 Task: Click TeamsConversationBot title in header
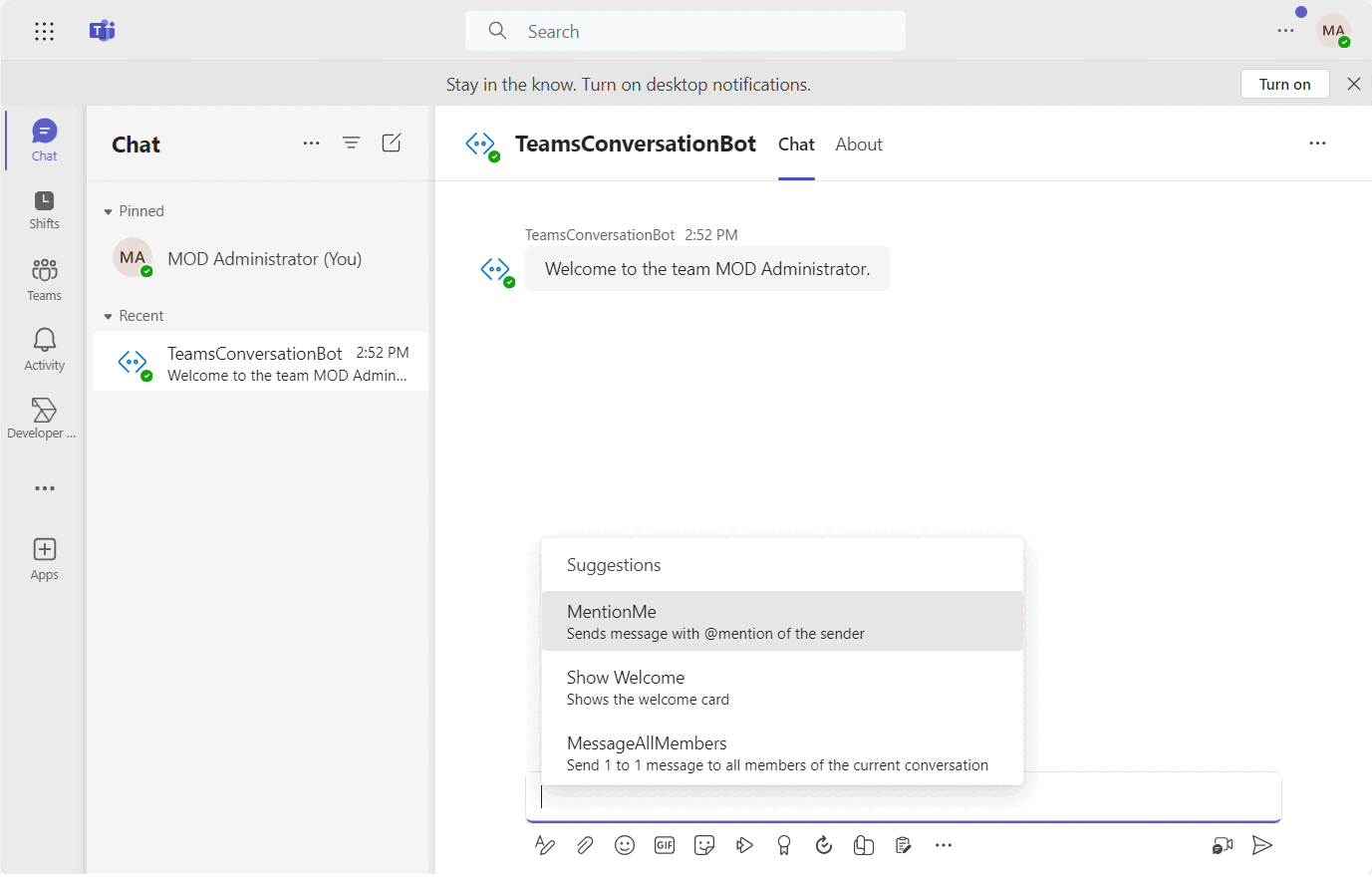pos(636,144)
